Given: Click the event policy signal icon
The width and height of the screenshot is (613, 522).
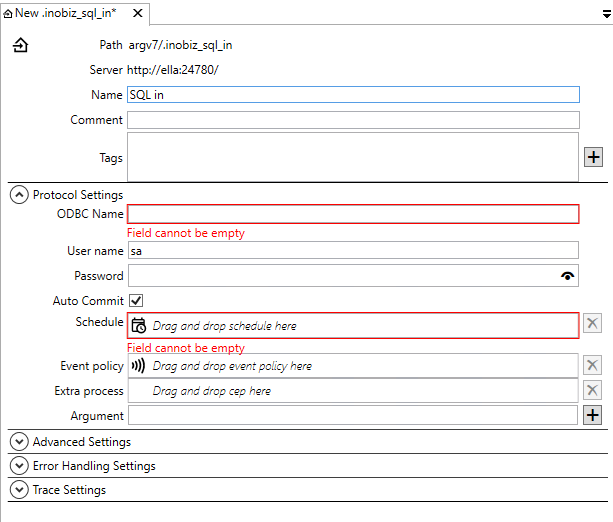Looking at the screenshot, I should pyautogui.click(x=138, y=366).
